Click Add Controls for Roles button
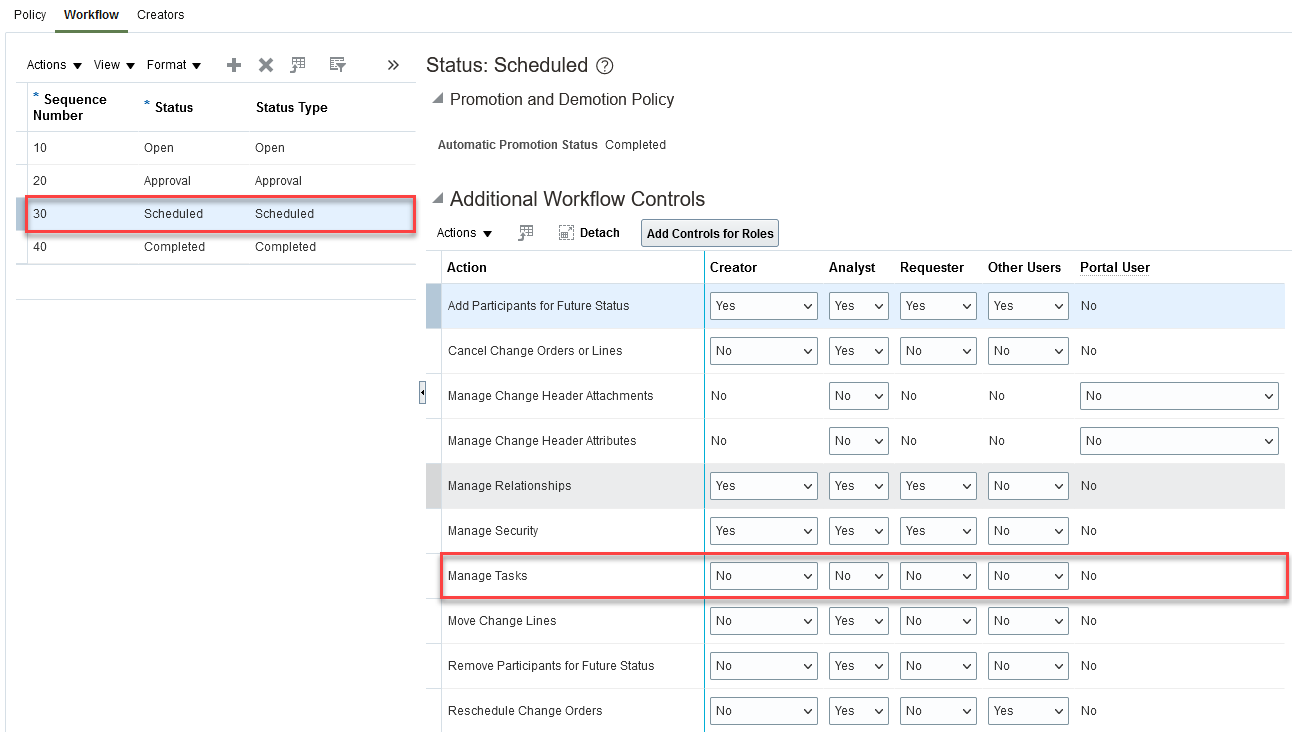The width and height of the screenshot is (1292, 732). 710,234
